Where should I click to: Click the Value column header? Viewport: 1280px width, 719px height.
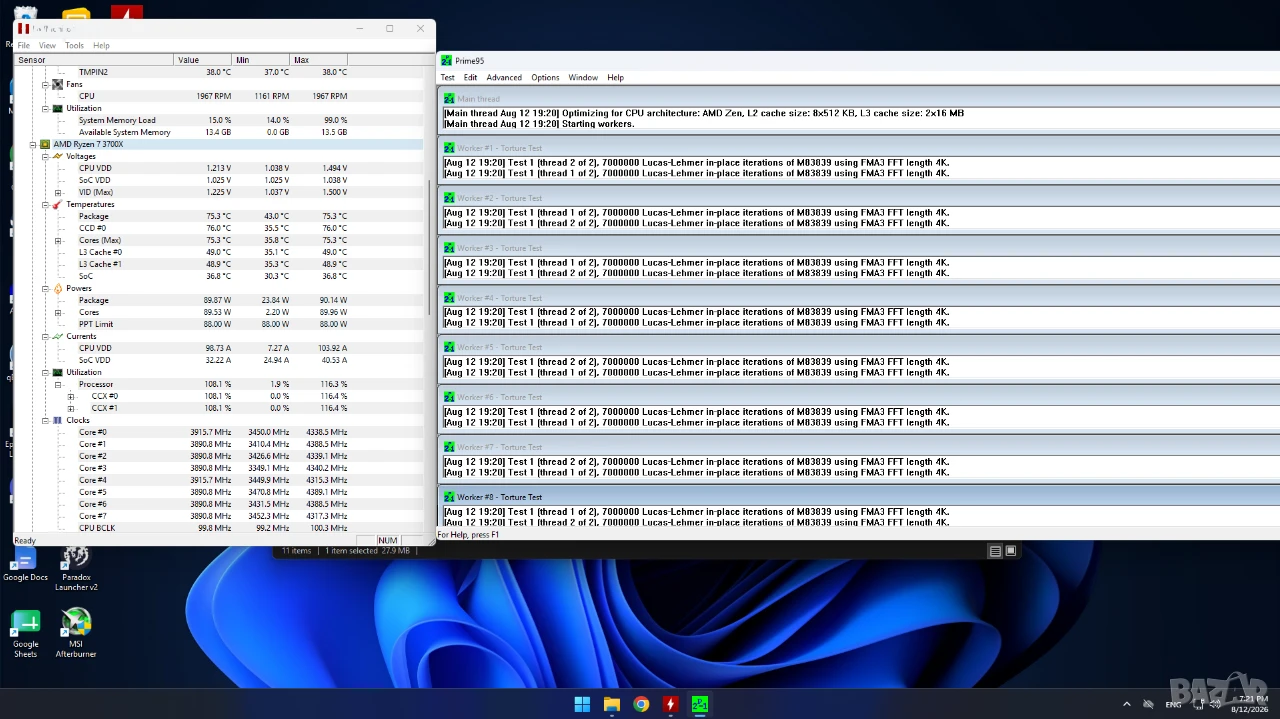[x=202, y=60]
